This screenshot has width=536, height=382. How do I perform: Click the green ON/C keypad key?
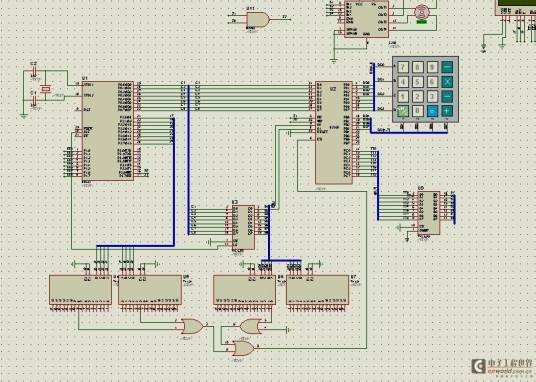[x=403, y=111]
